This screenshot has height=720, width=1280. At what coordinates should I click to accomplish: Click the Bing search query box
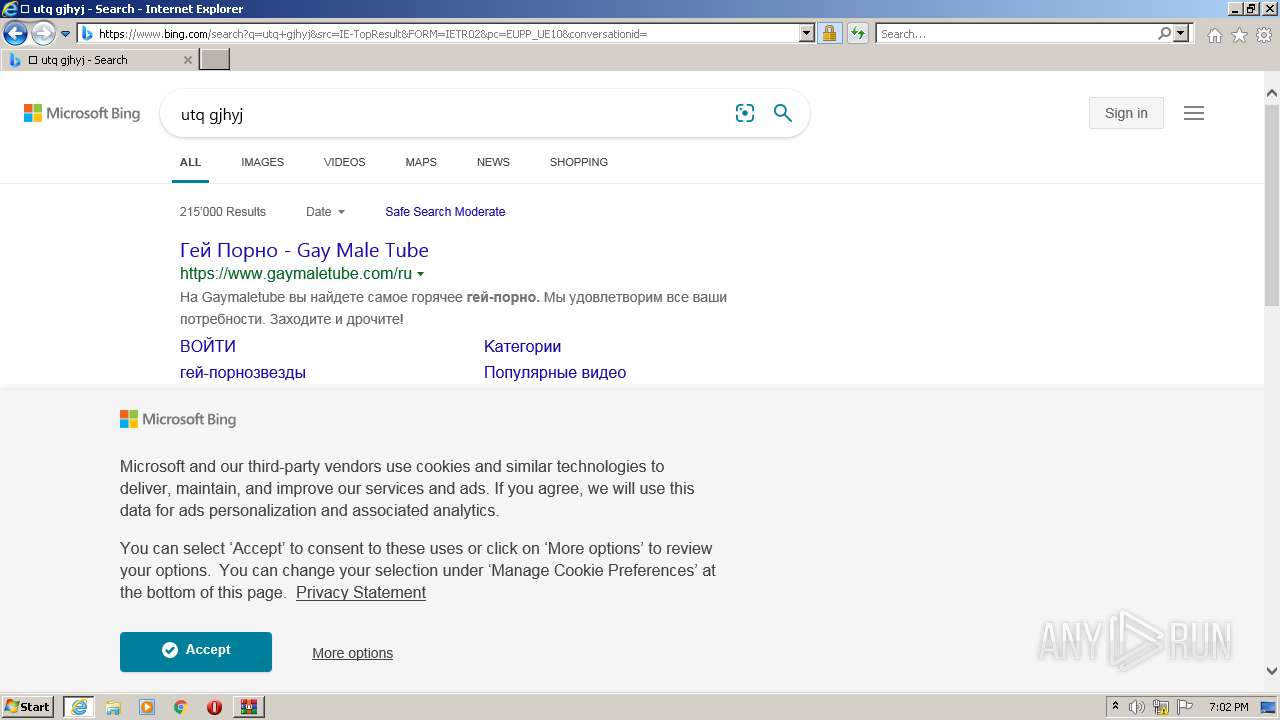450,114
